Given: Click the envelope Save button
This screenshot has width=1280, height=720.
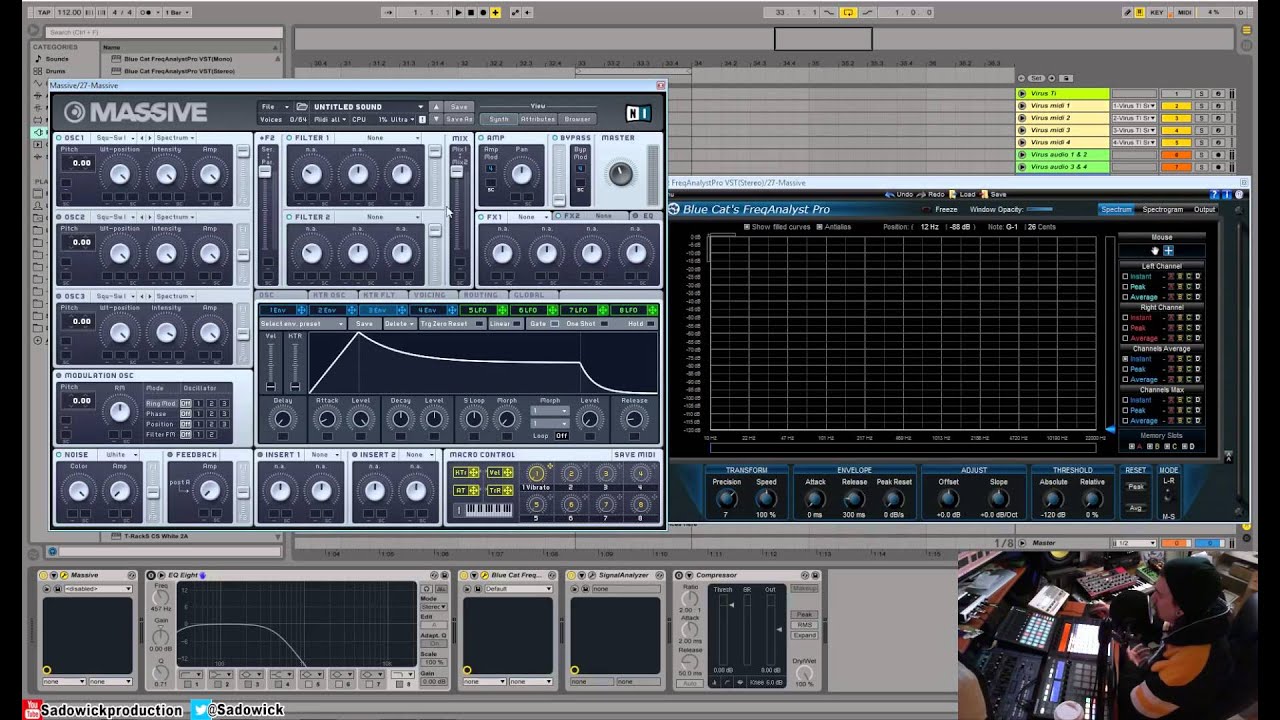Looking at the screenshot, I should click(364, 324).
